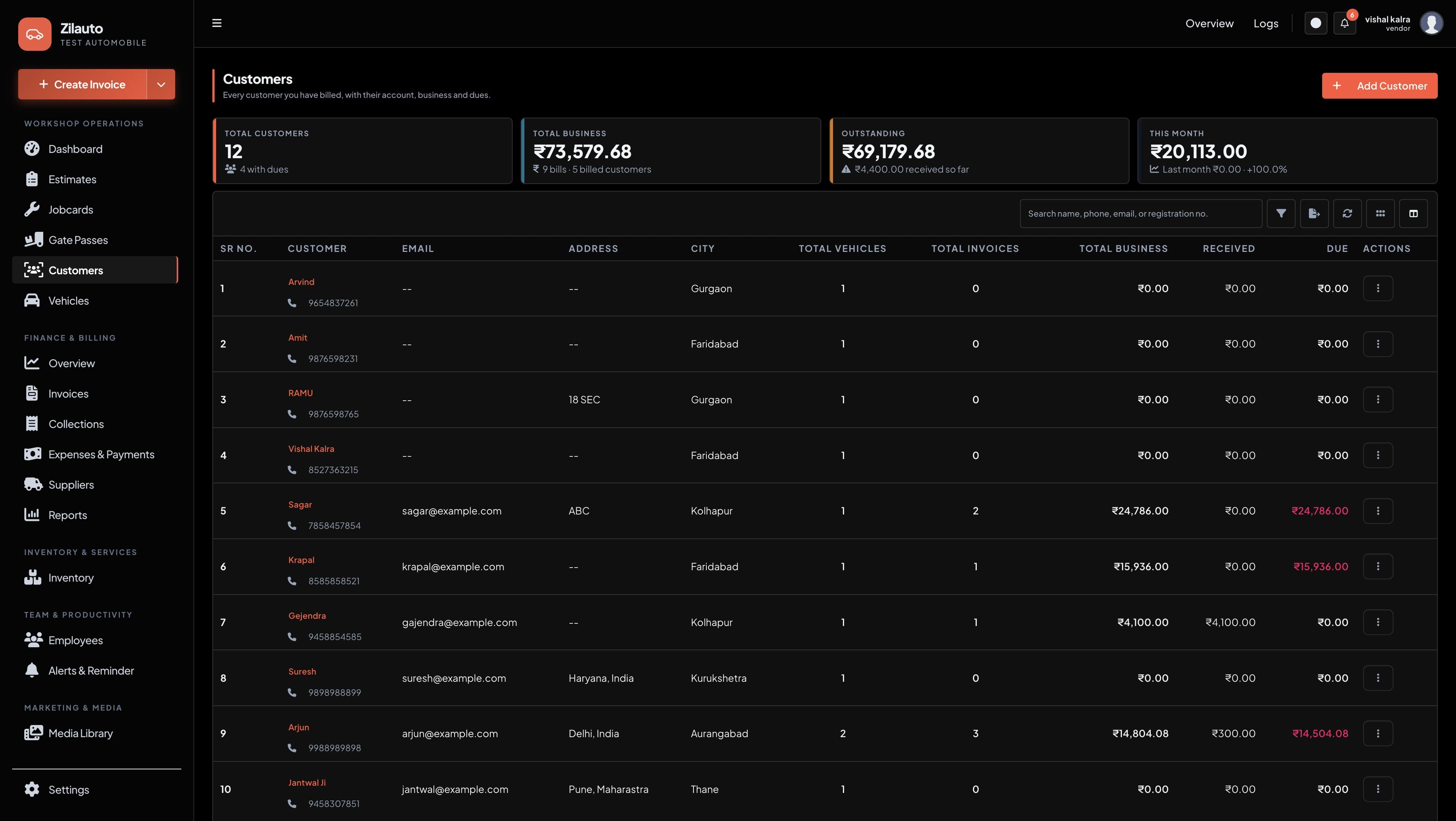This screenshot has width=1456, height=821.
Task: Open Gate Passes in the sidebar
Action: (95, 240)
